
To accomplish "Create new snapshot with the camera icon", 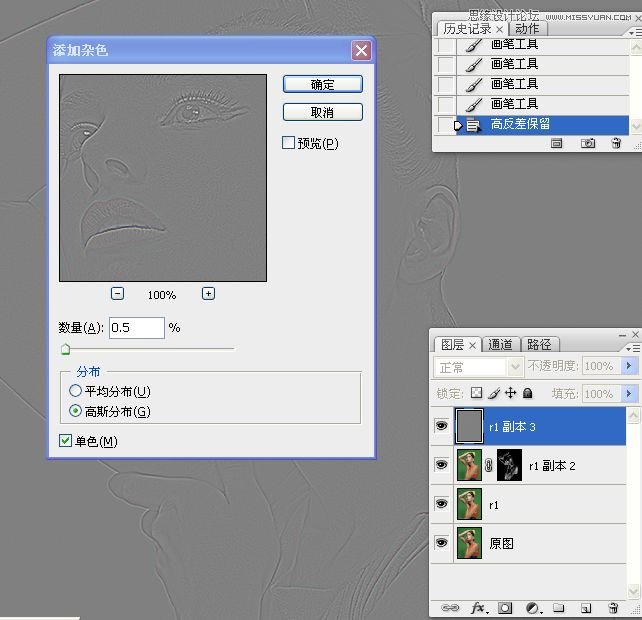I will (588, 144).
